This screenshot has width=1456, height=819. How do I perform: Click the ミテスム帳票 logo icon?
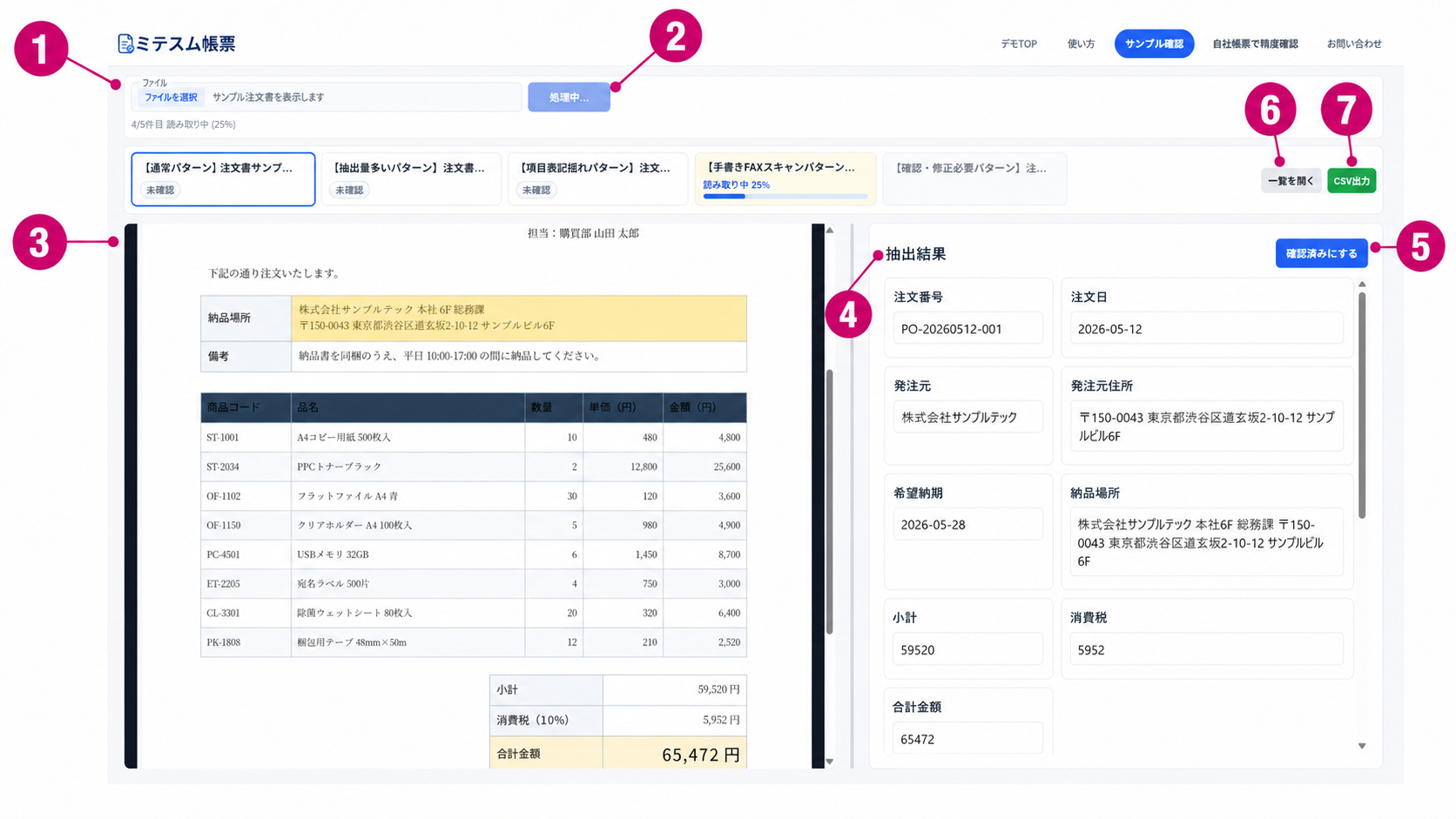(125, 44)
